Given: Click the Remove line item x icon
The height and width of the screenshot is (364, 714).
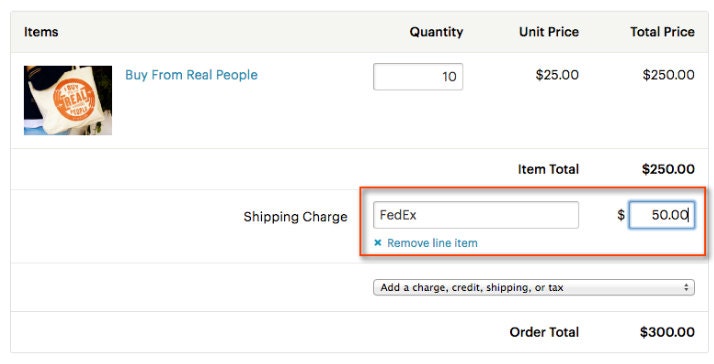Looking at the screenshot, I should point(377,243).
